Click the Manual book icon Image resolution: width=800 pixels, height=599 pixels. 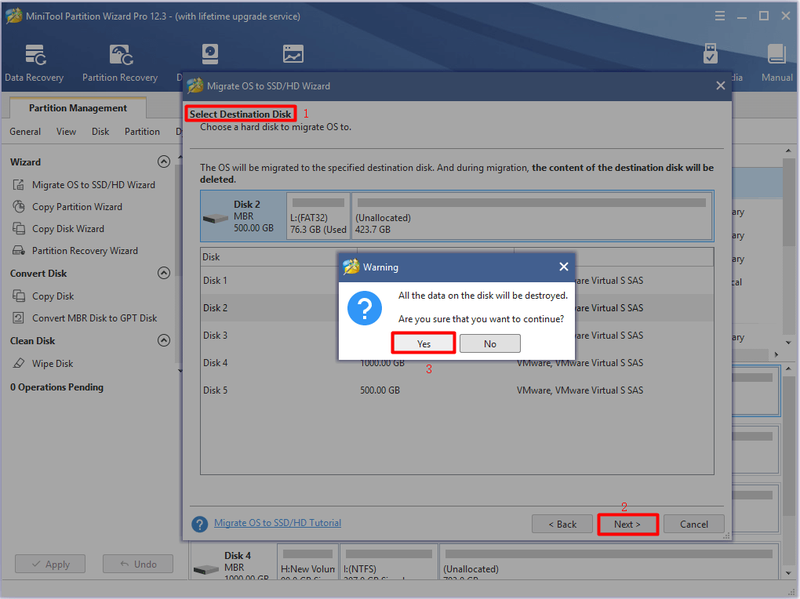776,54
